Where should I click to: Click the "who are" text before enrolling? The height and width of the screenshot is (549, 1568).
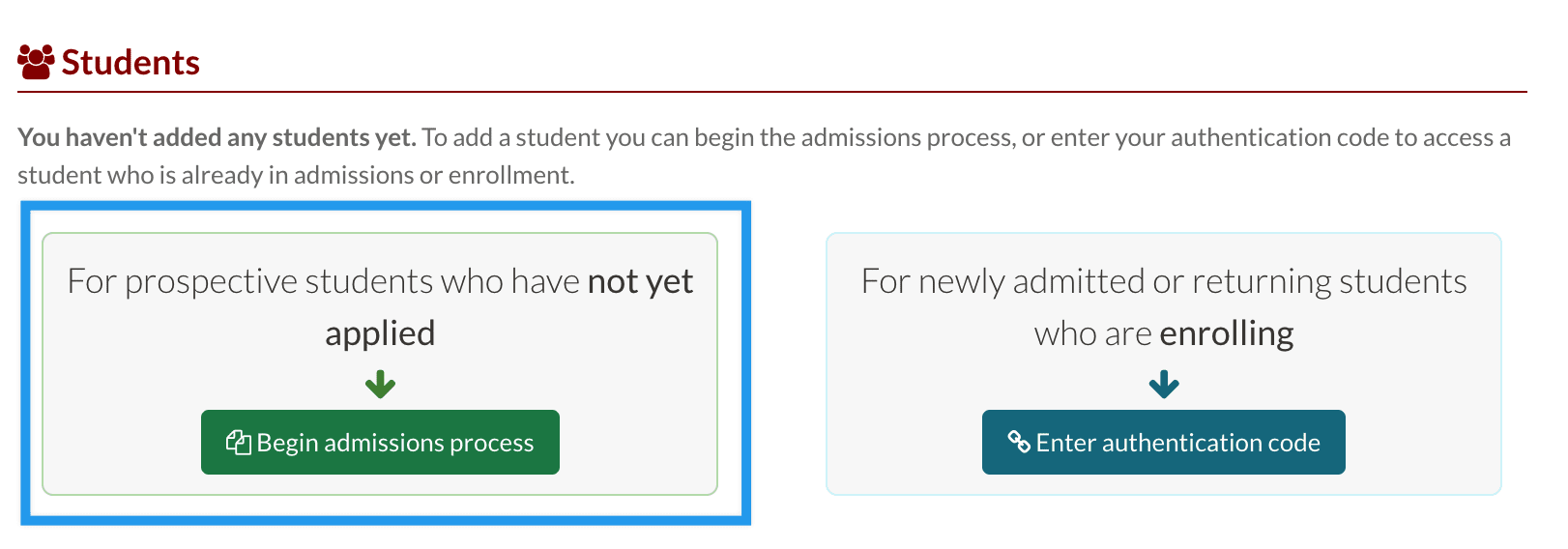click(1092, 333)
